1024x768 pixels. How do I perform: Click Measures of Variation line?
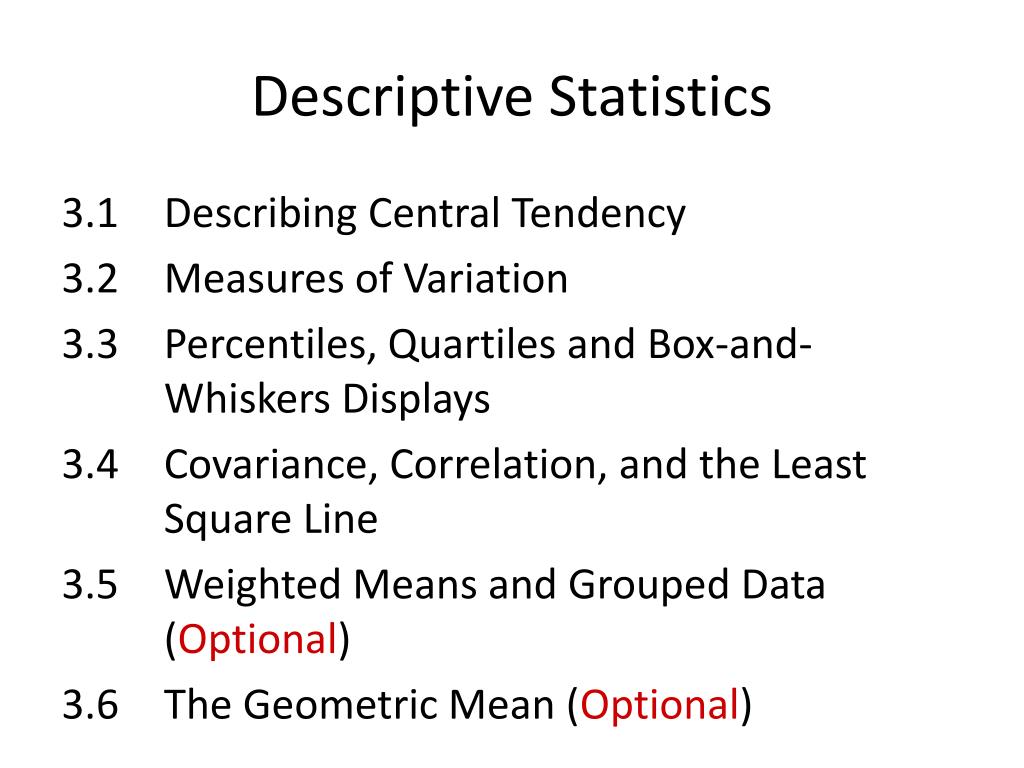coord(366,279)
